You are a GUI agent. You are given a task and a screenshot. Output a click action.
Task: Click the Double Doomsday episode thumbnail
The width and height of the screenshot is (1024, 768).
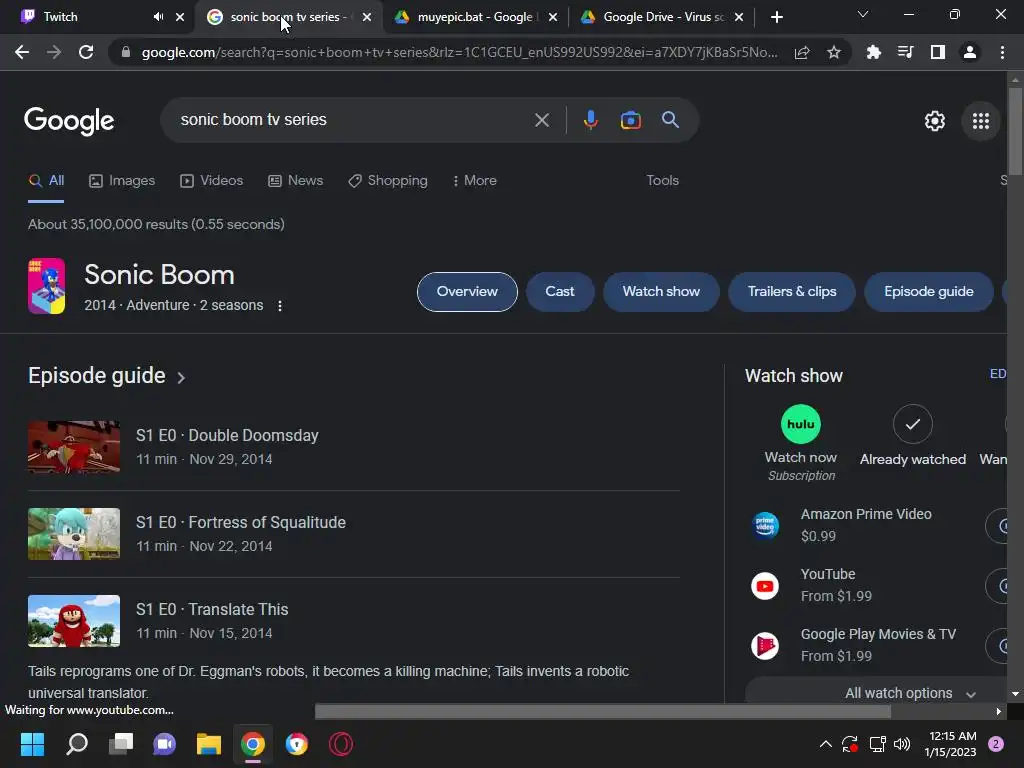(x=74, y=447)
